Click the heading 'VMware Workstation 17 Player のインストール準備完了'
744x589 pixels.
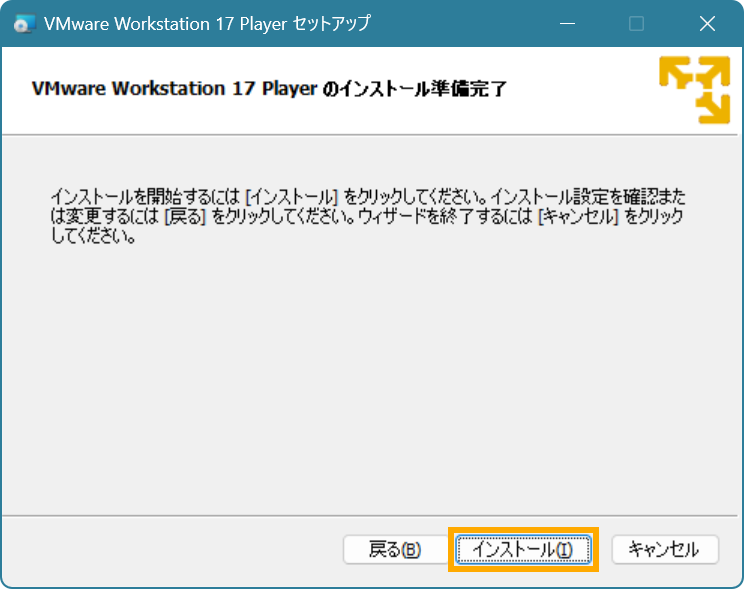coord(270,89)
